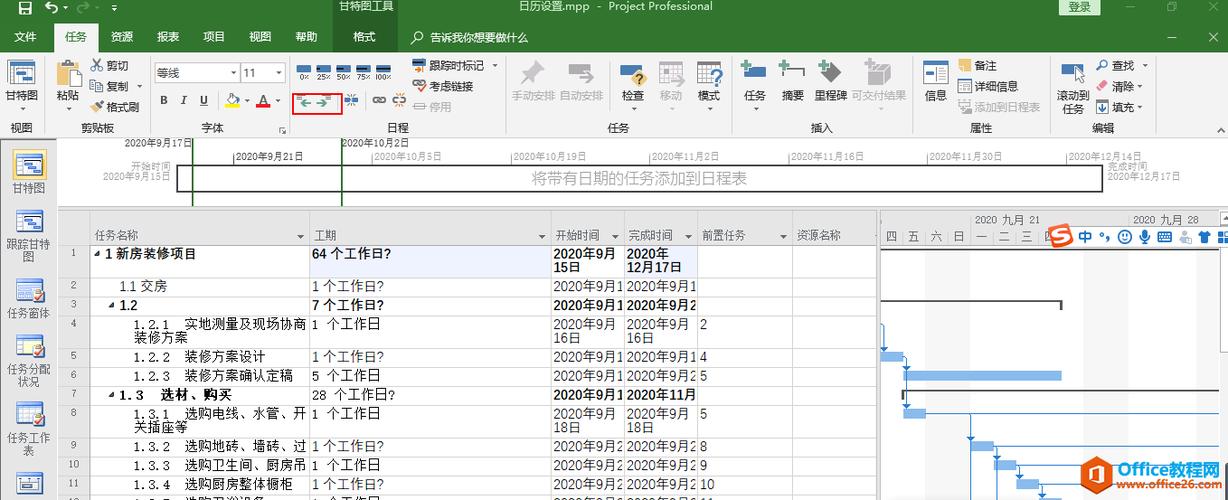The image size is (1228, 500).
Task: Click the Cut (剪切) scissors icon
Action: pyautogui.click(x=97, y=66)
